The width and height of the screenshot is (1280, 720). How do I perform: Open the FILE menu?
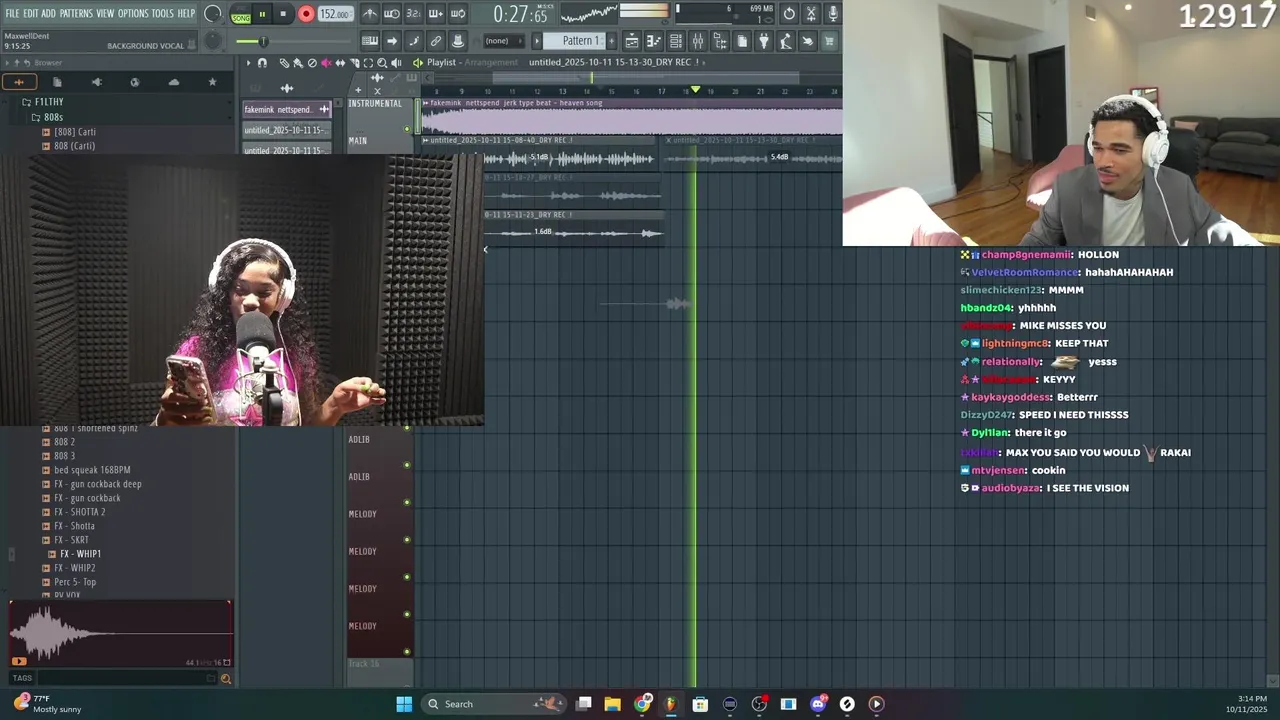(12, 13)
